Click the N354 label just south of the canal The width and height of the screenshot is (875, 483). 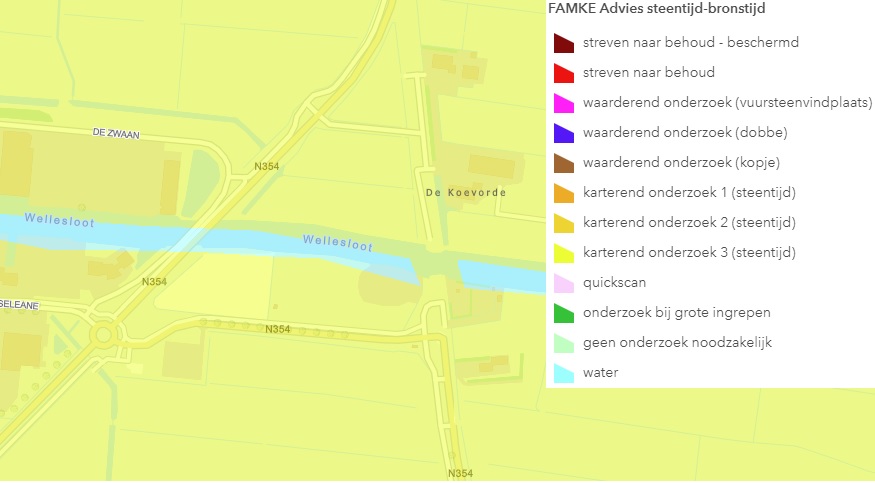[x=154, y=282]
